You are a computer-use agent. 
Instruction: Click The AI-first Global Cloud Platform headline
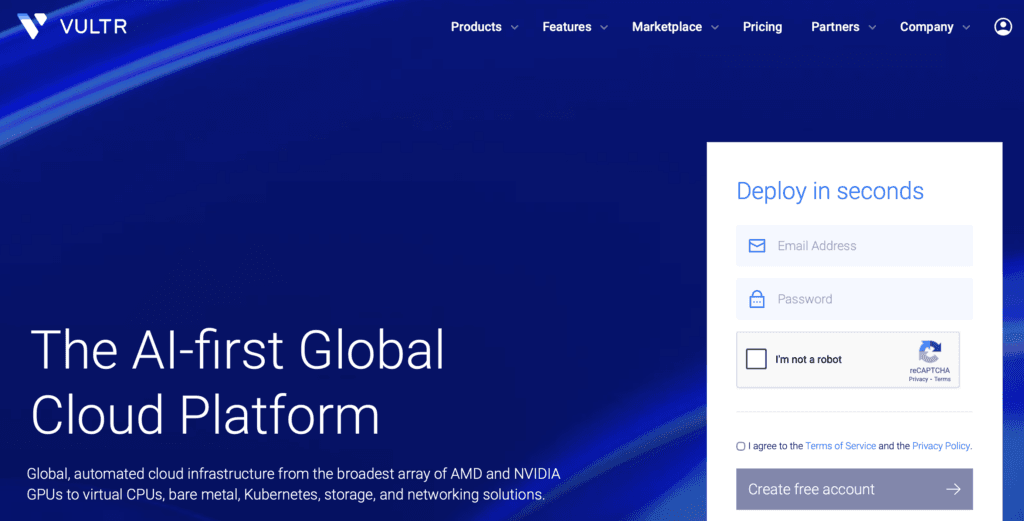point(238,382)
